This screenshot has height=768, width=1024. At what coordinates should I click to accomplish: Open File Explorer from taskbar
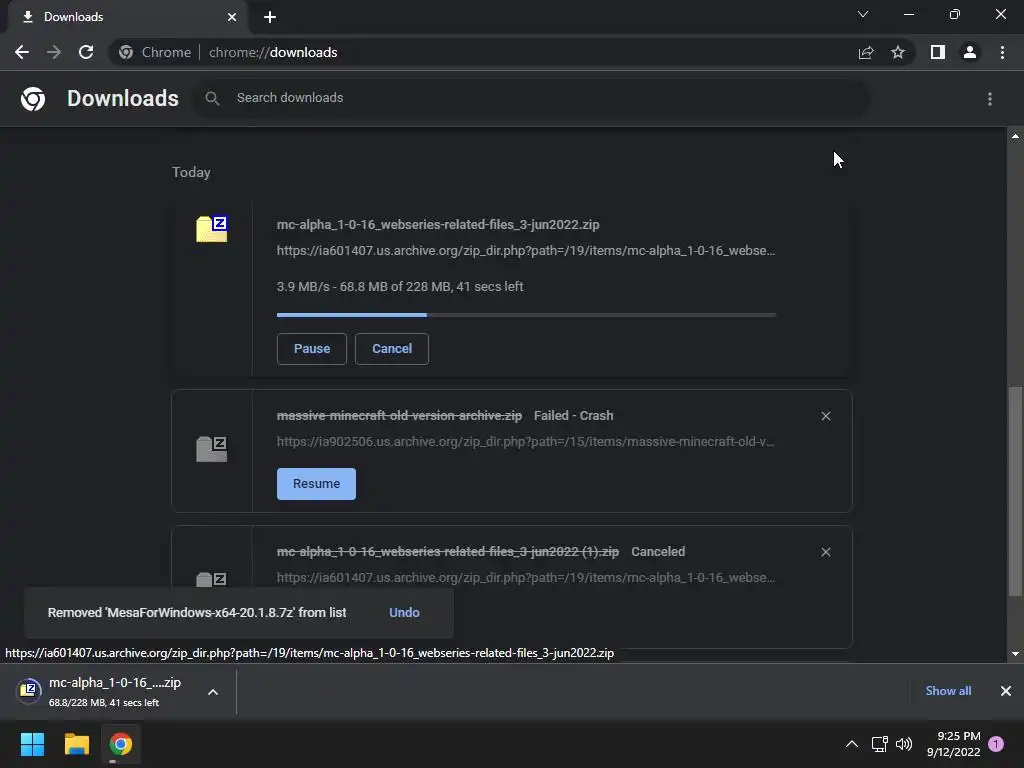pyautogui.click(x=76, y=744)
